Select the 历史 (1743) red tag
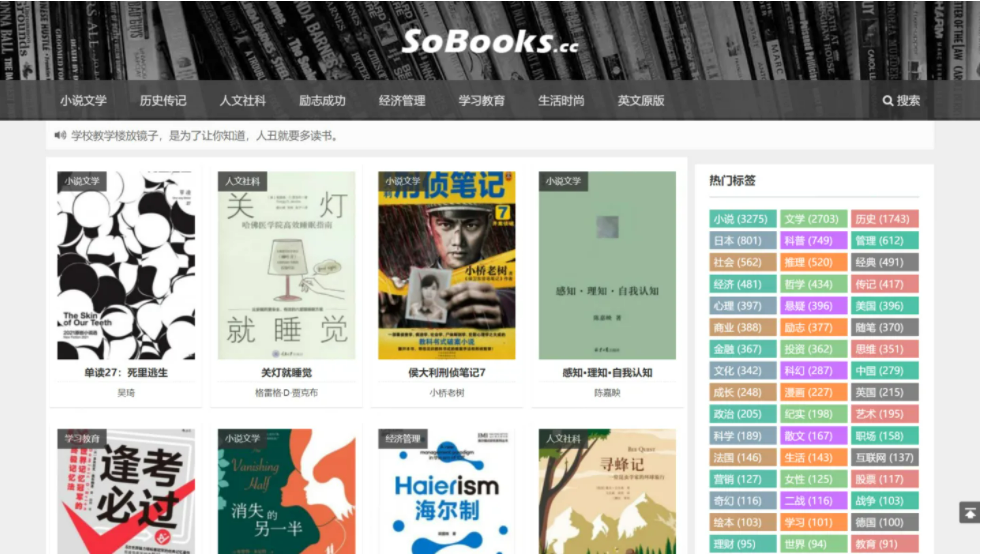 click(x=885, y=219)
